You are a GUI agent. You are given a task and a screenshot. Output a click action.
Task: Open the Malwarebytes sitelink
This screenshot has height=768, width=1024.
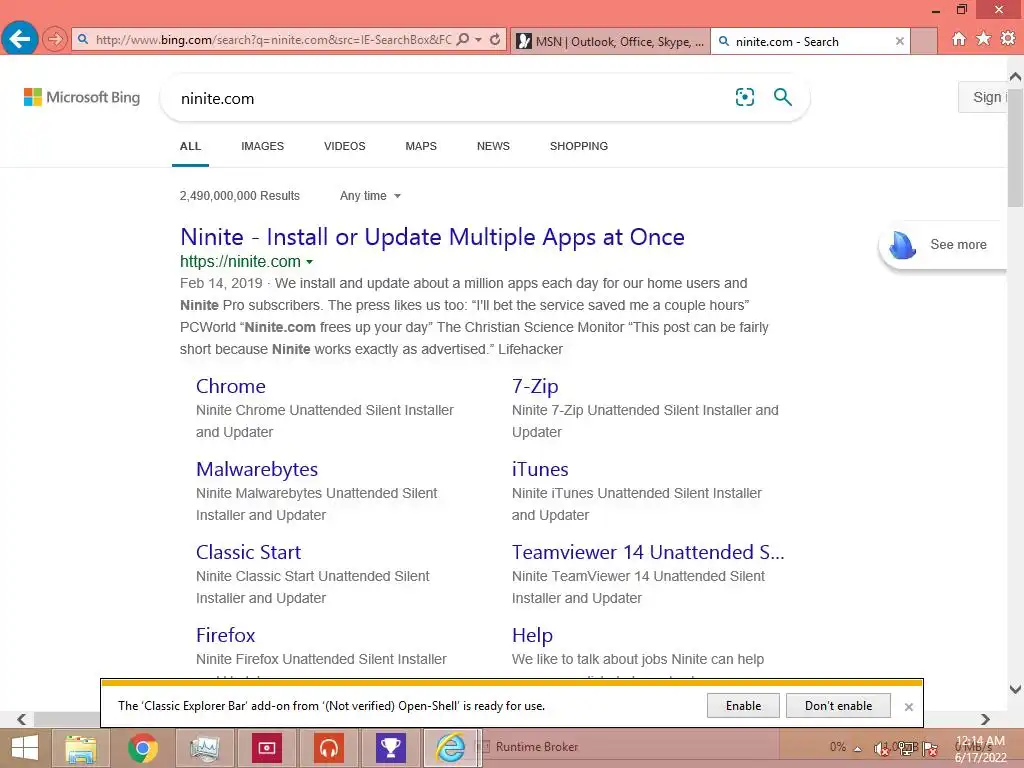(257, 469)
